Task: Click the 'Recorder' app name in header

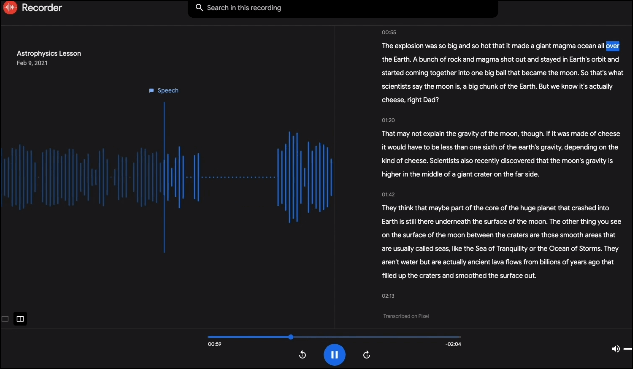Action: tap(42, 8)
